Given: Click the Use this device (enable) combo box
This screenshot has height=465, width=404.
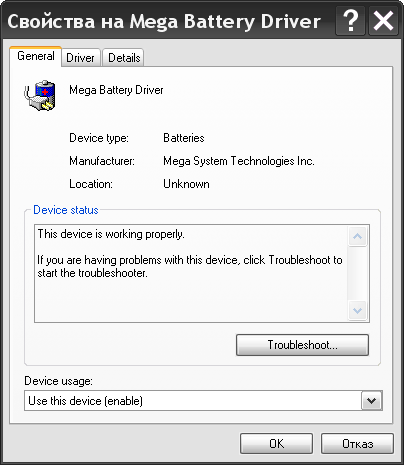Looking at the screenshot, I should [x=203, y=401].
